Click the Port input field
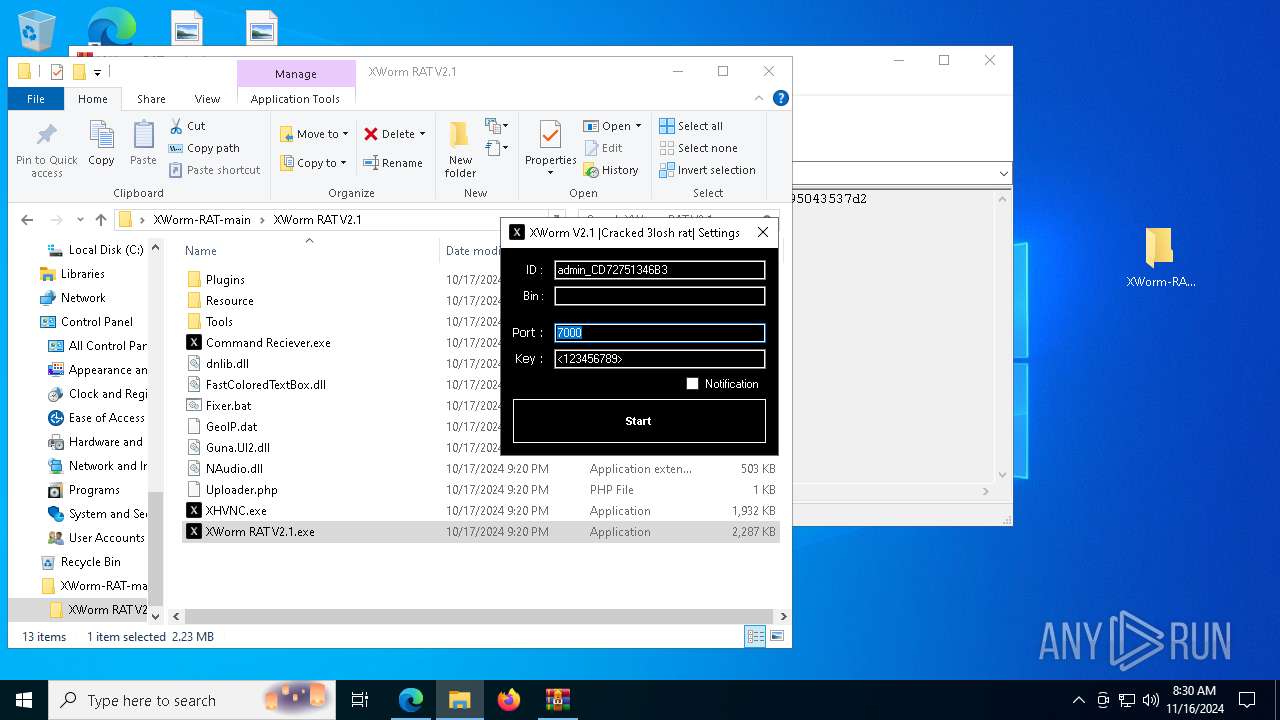The width and height of the screenshot is (1280, 720). [x=660, y=333]
